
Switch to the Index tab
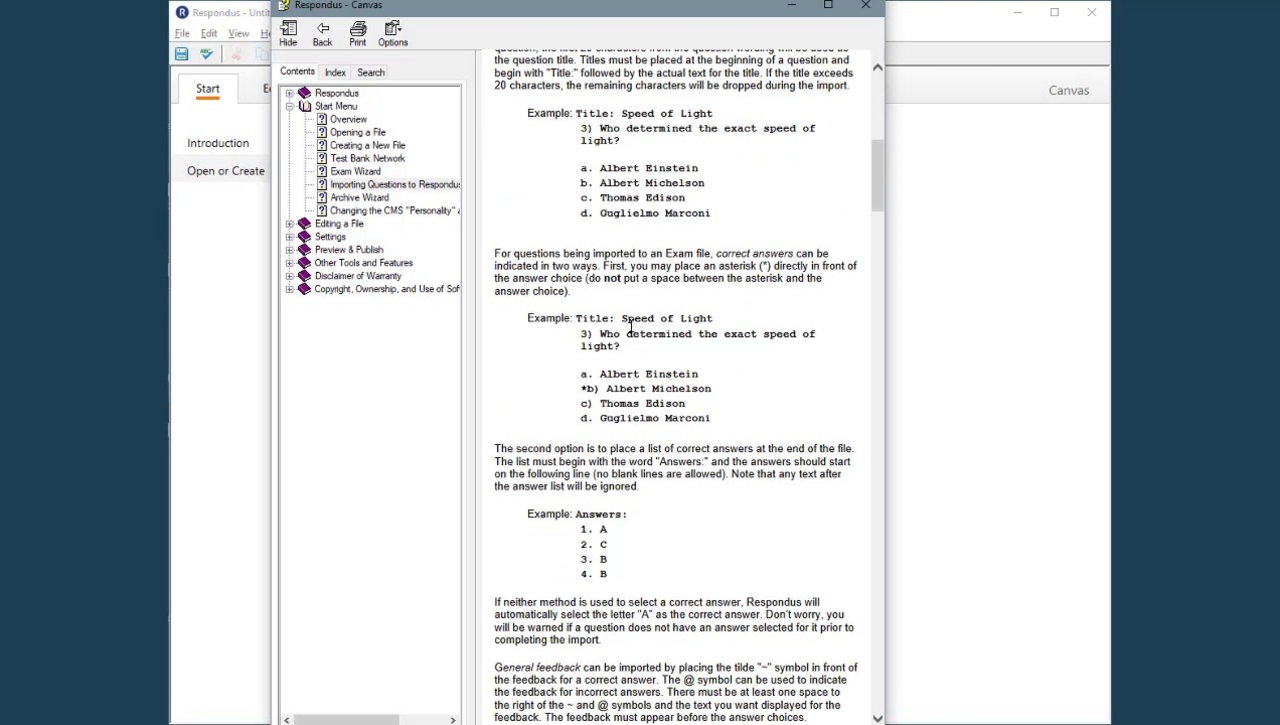(x=335, y=72)
